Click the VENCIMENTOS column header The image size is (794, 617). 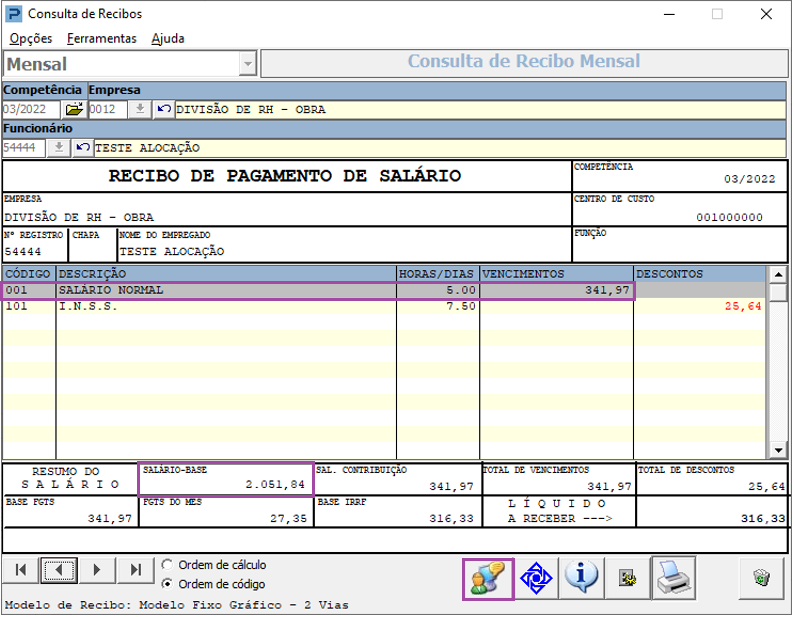557,274
